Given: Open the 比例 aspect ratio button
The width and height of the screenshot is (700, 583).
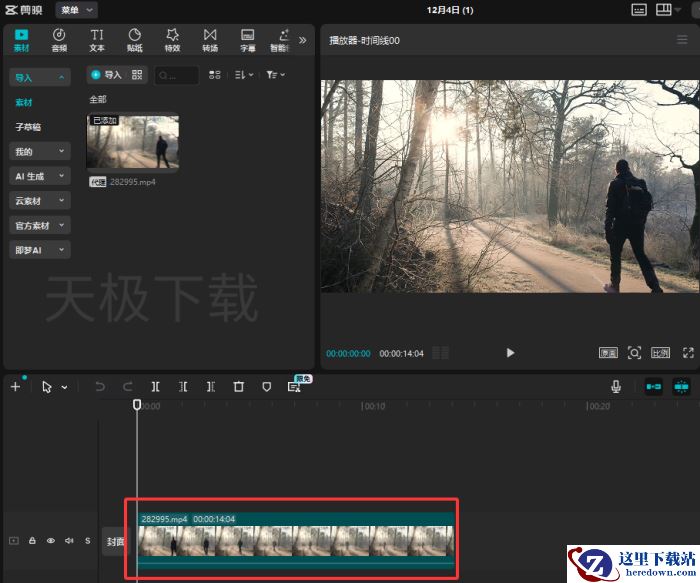Looking at the screenshot, I should pos(660,353).
